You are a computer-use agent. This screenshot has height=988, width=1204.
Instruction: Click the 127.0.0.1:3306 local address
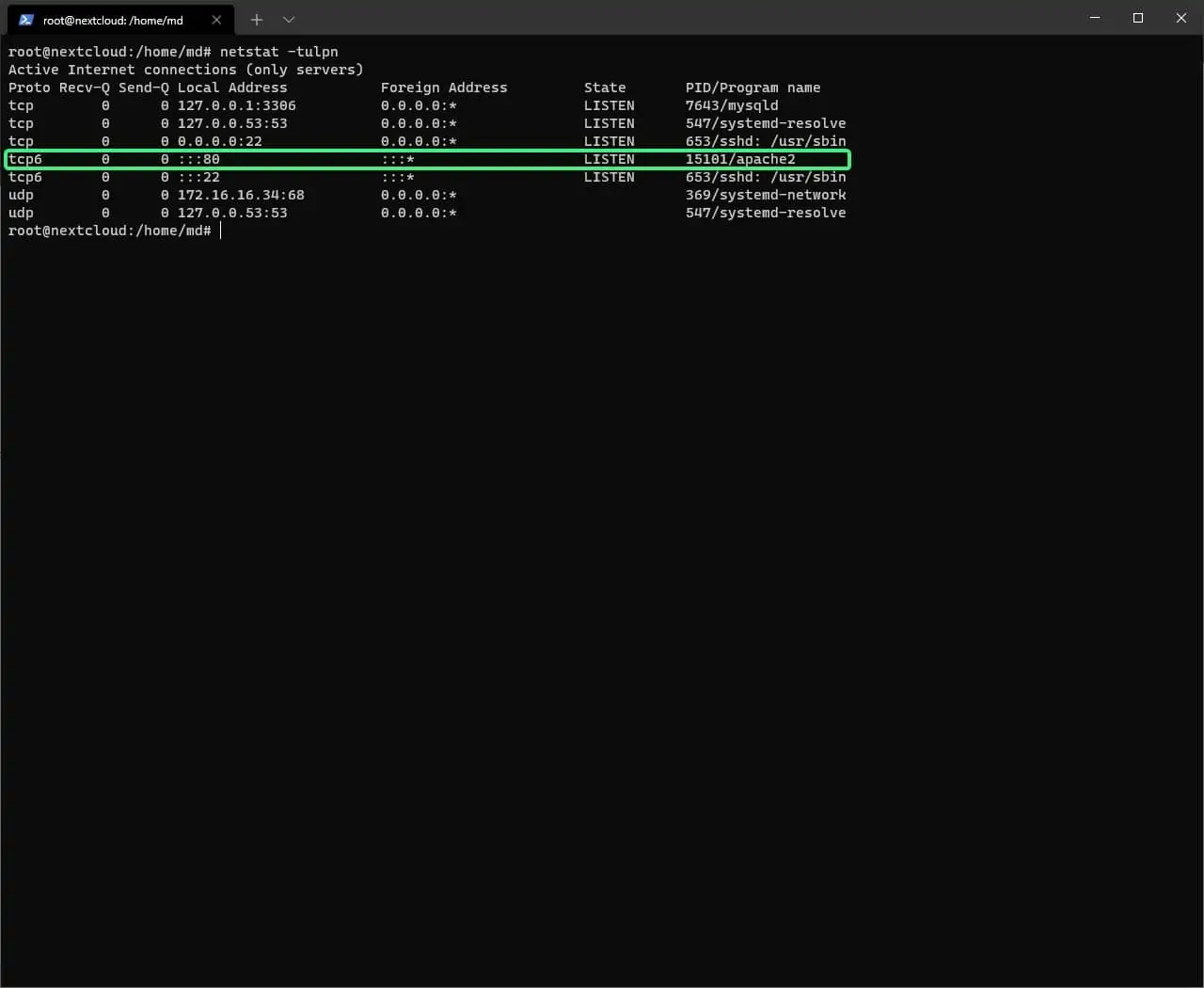coord(237,105)
